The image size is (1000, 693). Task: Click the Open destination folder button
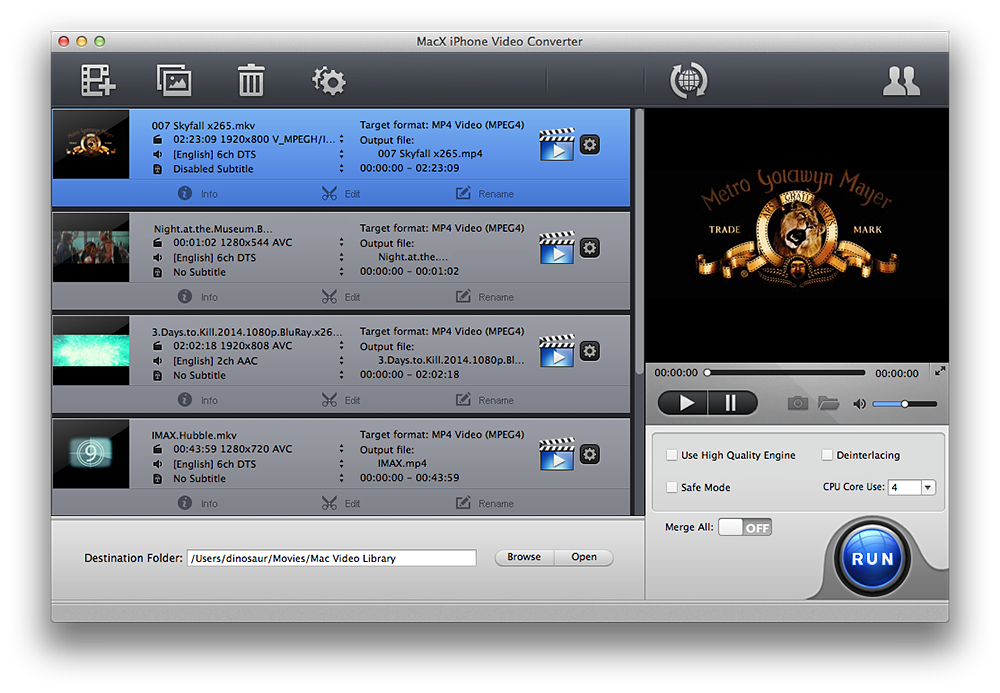pos(584,557)
